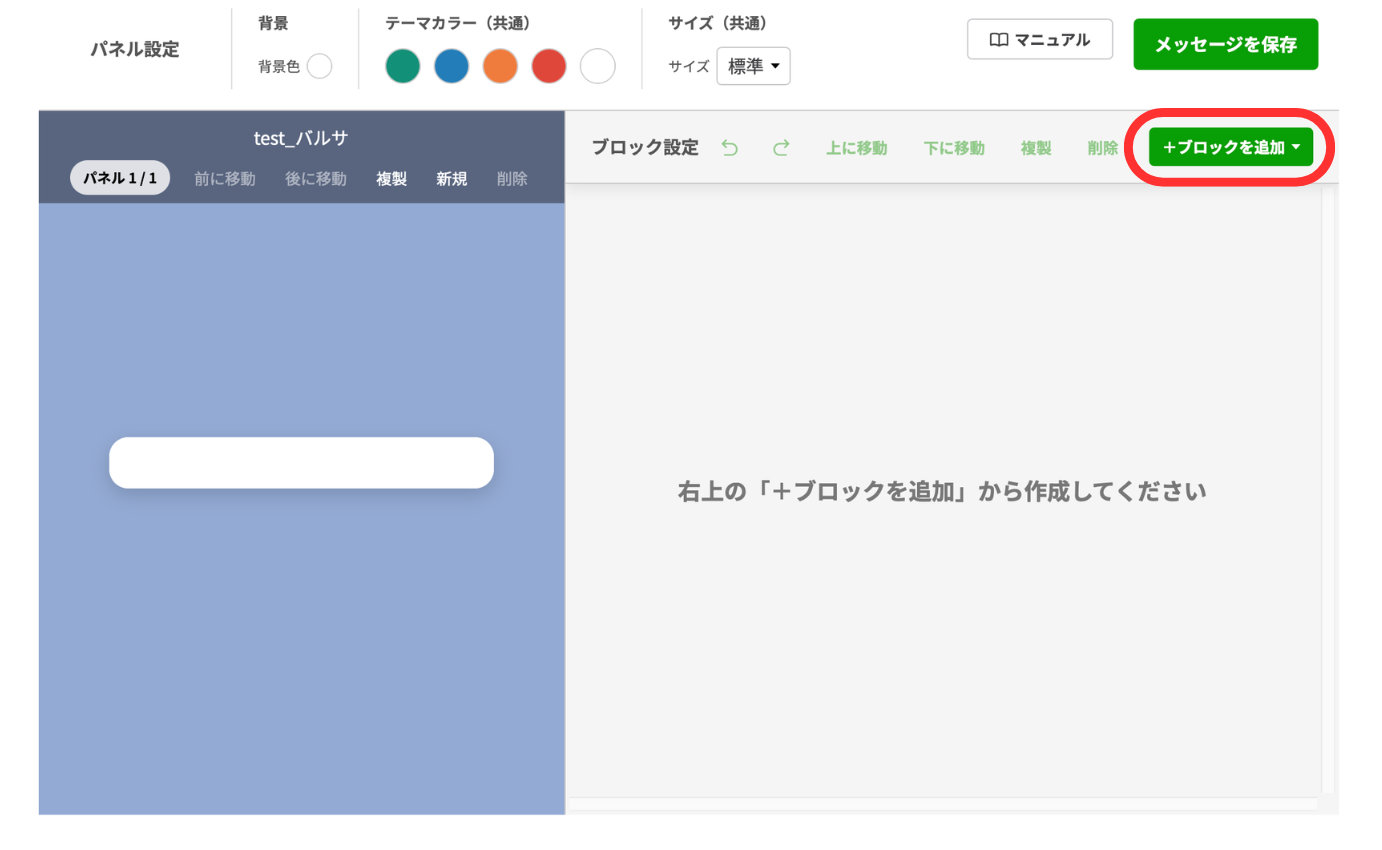Switch to the パネル1/1 tab
The height and width of the screenshot is (850, 1382).
tap(119, 178)
